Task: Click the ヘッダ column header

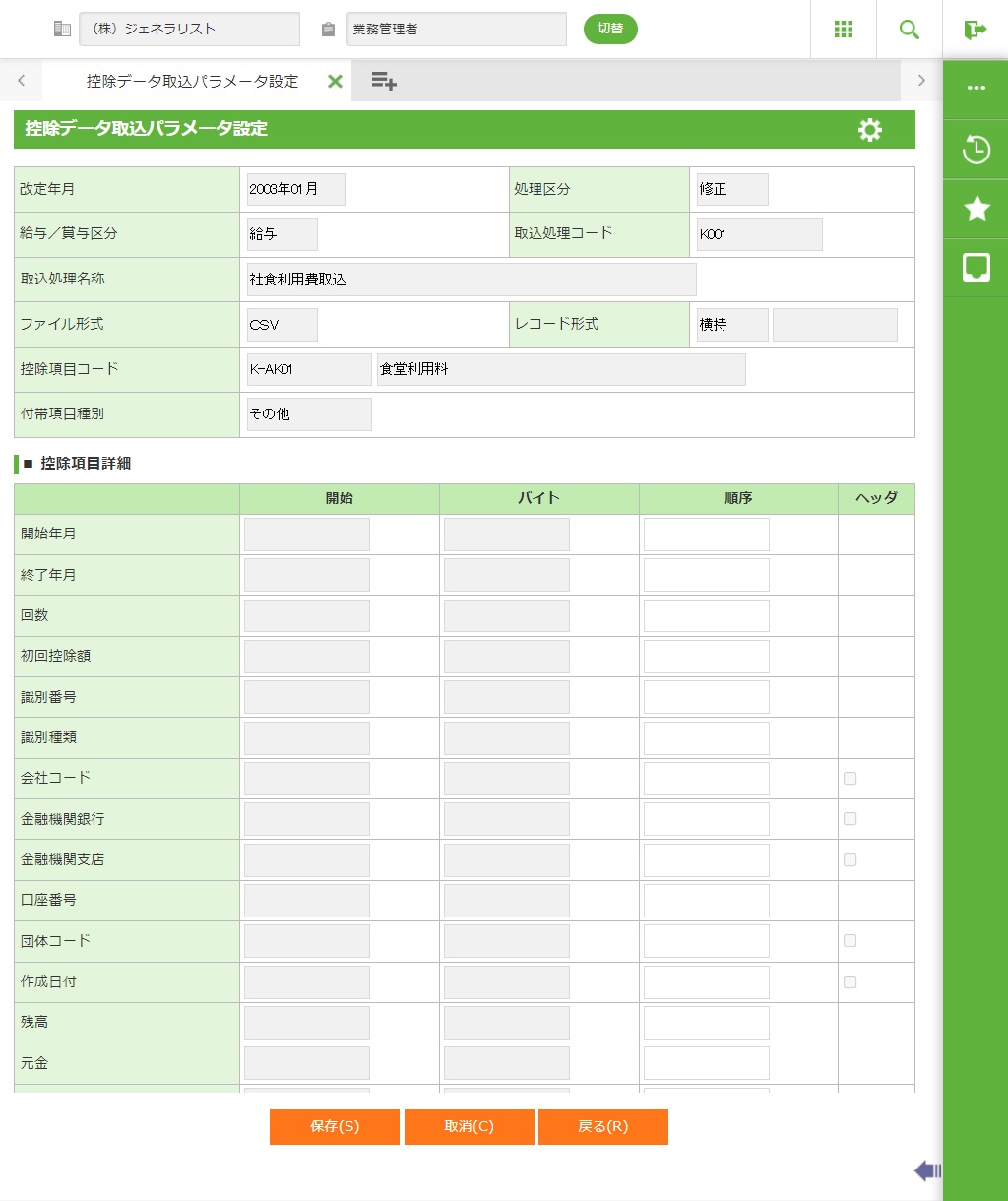Action: (876, 499)
